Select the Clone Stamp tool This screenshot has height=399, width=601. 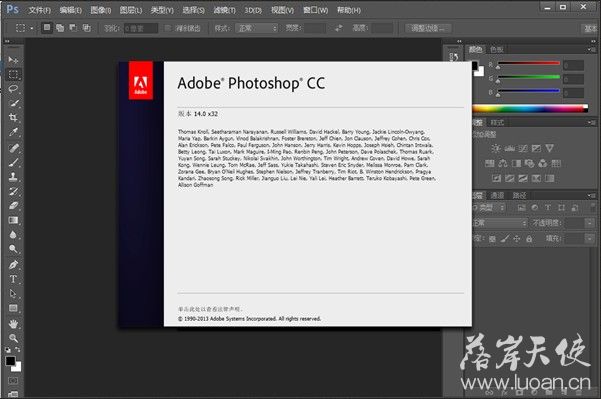tap(13, 176)
